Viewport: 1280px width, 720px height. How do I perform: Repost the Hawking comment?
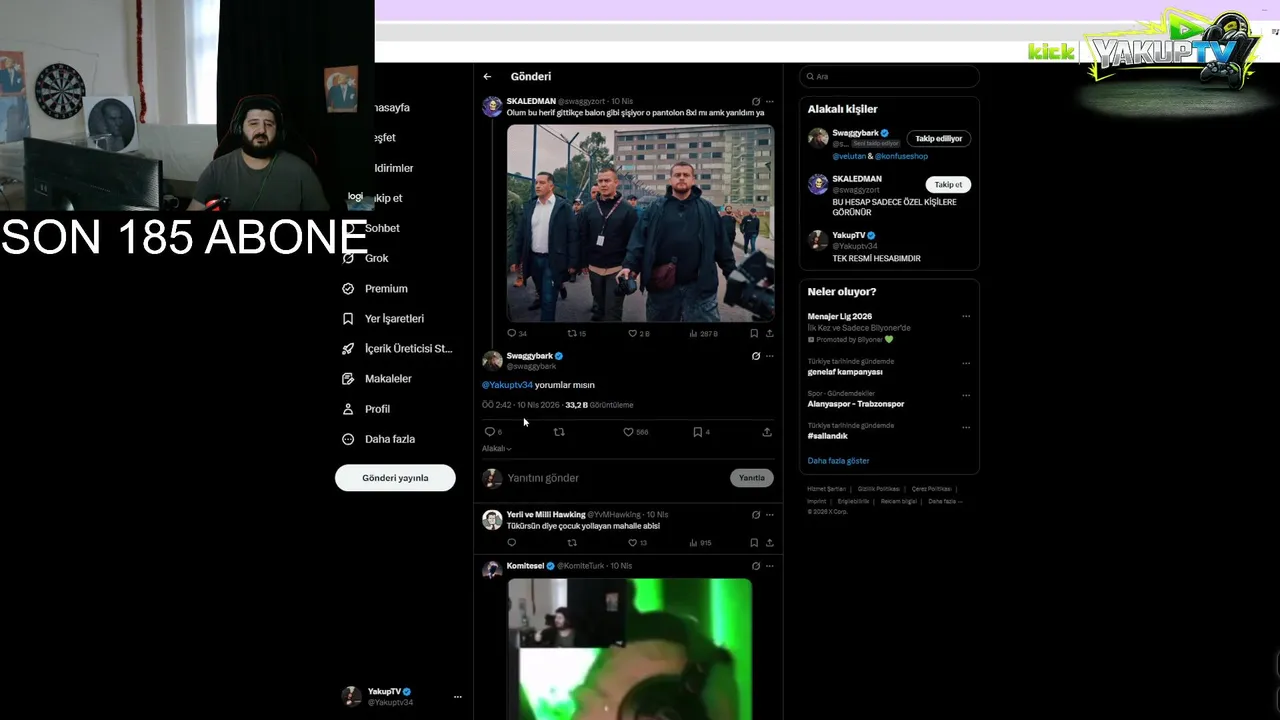point(572,543)
